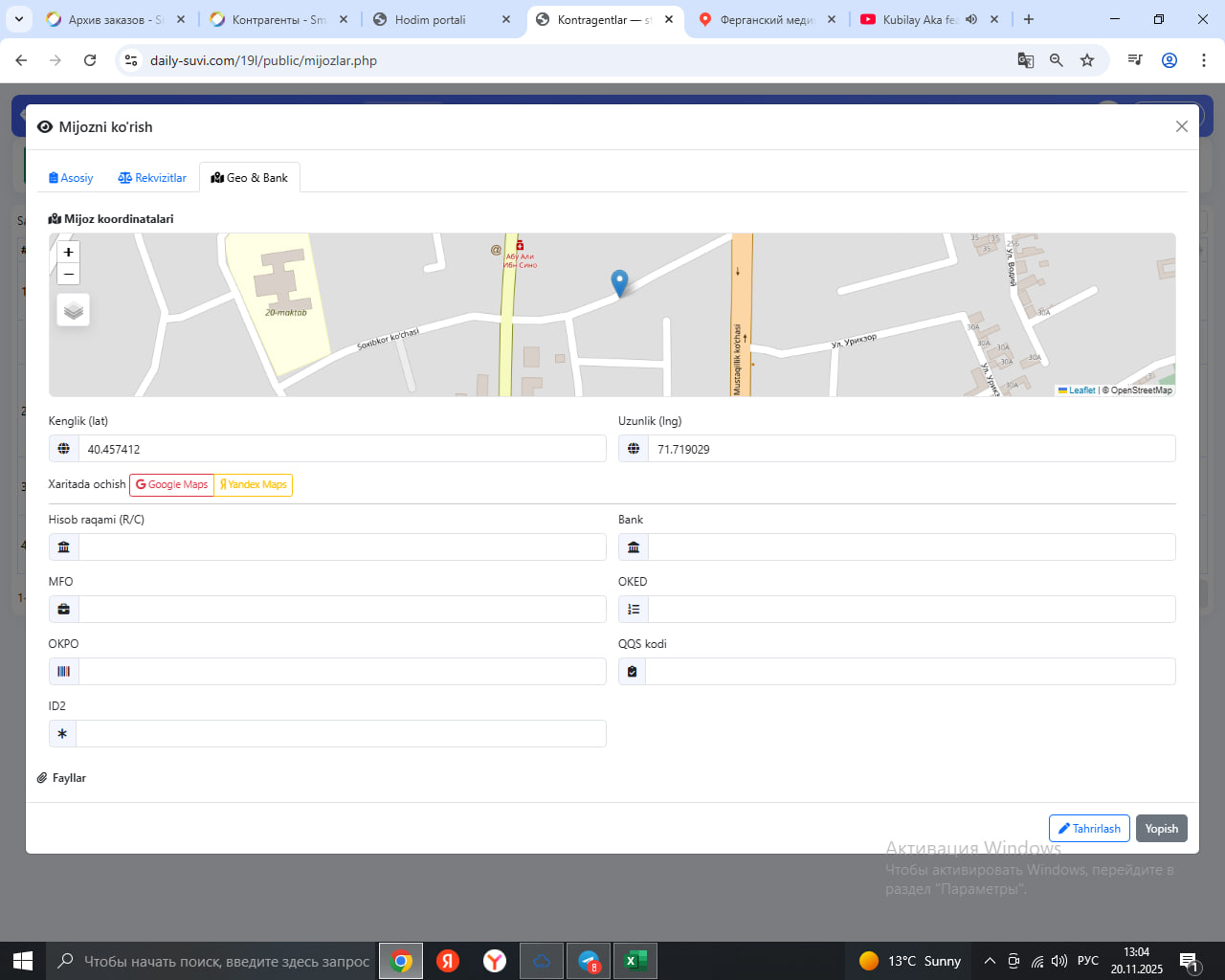Open Telegram from the taskbar

click(589, 961)
